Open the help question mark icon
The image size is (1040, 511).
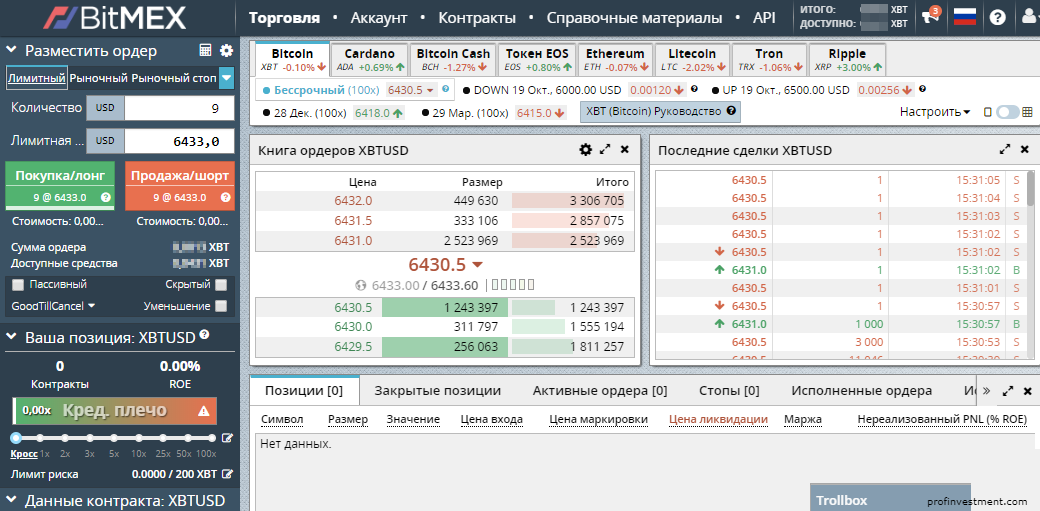(x=998, y=17)
